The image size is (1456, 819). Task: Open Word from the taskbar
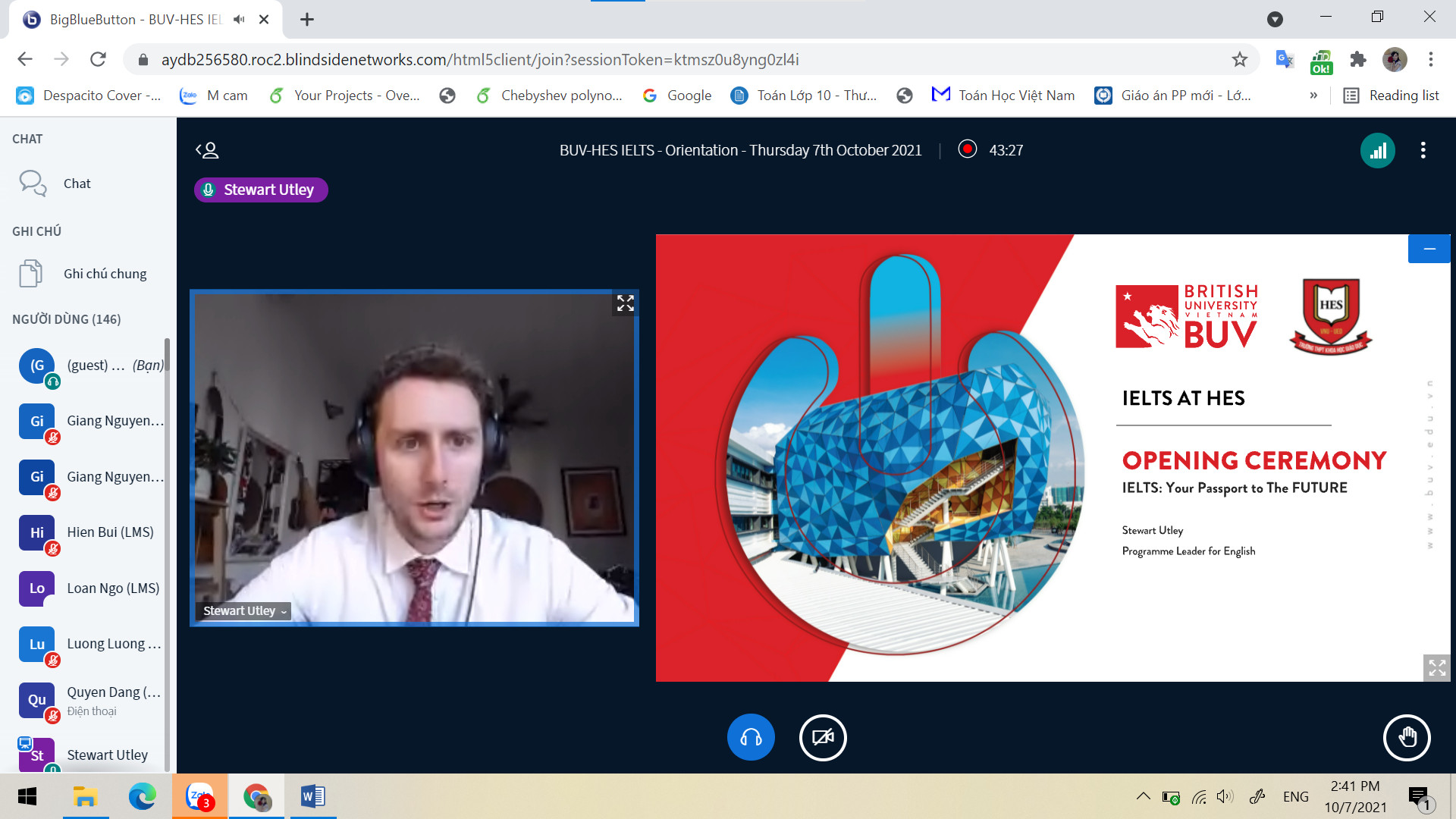click(313, 796)
